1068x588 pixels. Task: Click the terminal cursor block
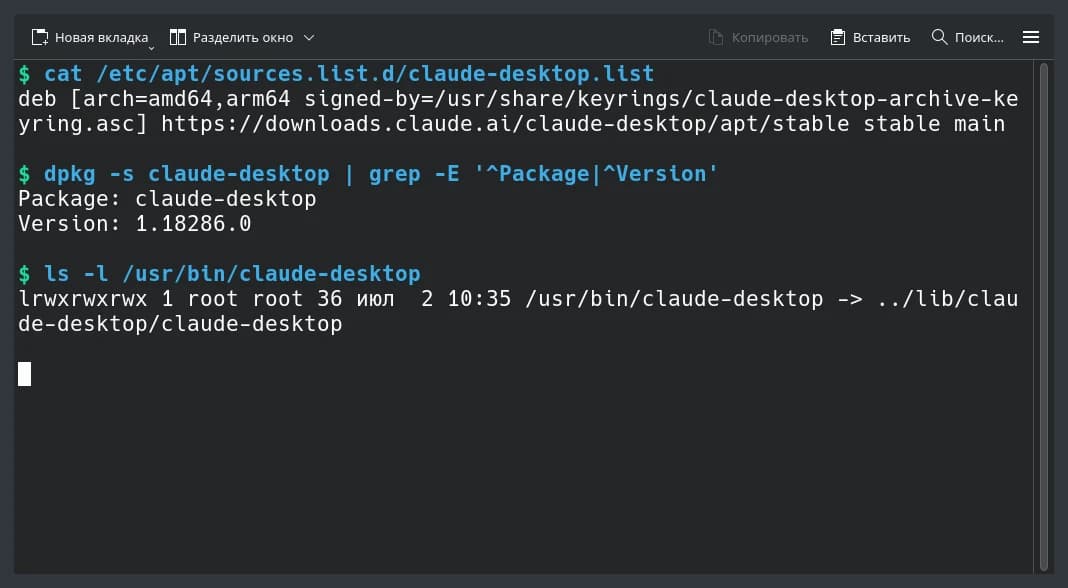coord(25,374)
